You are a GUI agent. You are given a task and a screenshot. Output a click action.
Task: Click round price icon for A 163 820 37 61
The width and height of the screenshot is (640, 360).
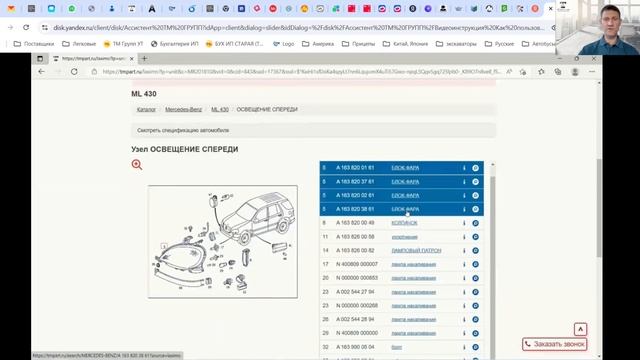point(476,182)
